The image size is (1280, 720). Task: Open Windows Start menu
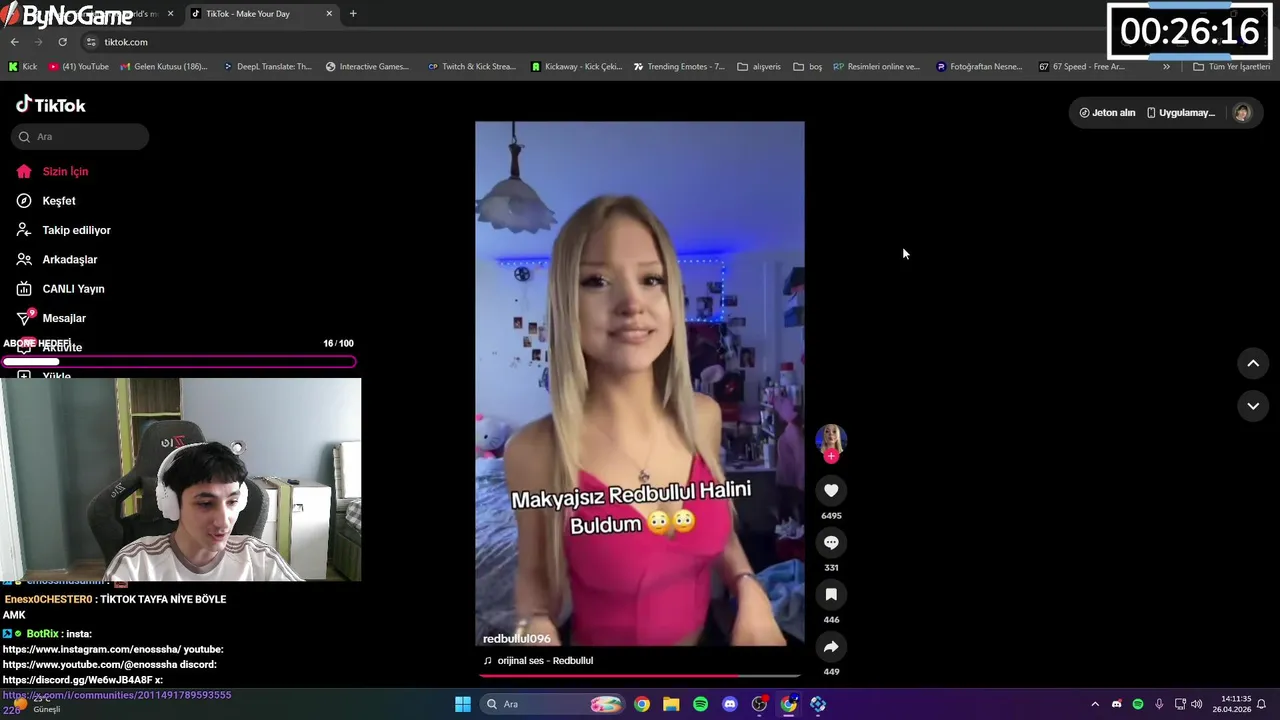coord(463,704)
